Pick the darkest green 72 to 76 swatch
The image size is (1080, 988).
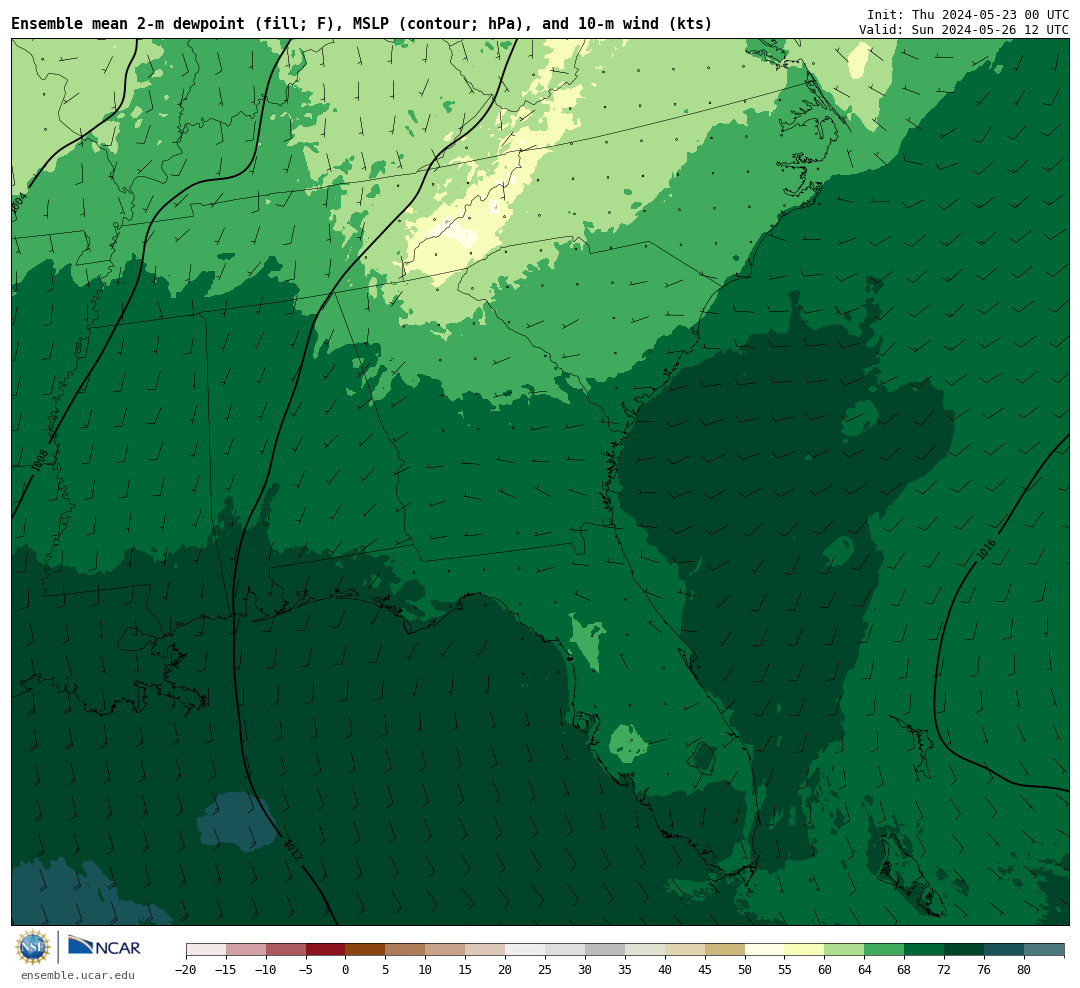pos(964,950)
